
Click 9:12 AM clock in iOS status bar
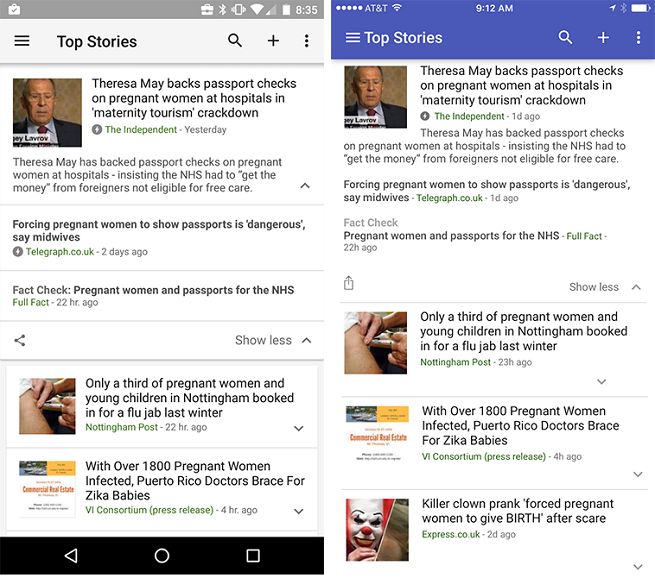pyautogui.click(x=494, y=8)
